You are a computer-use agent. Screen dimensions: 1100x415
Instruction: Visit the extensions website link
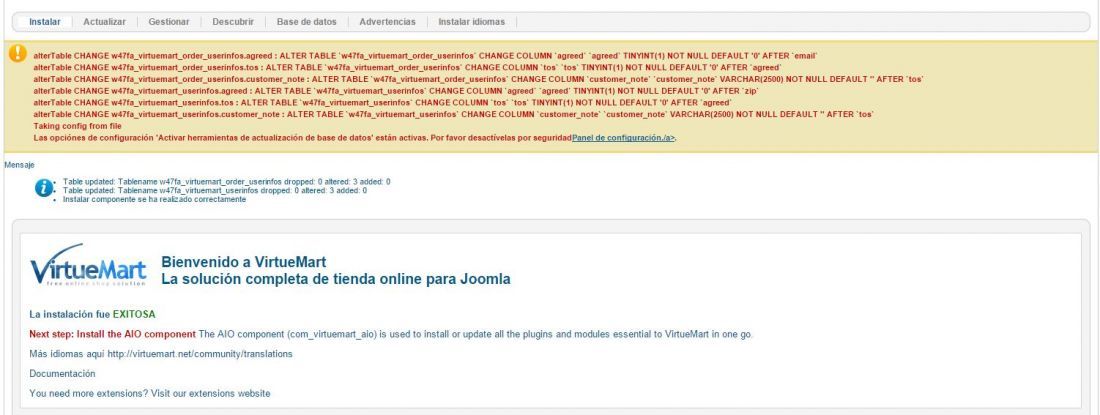point(149,393)
